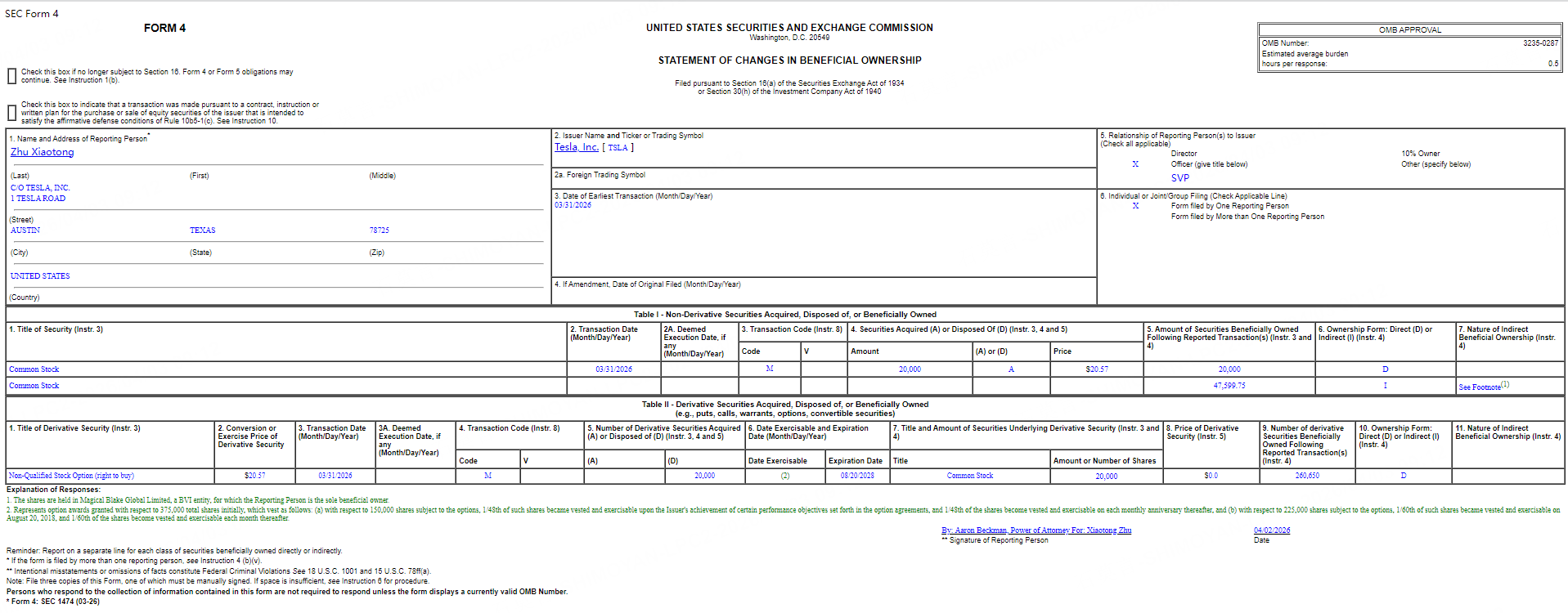Select the zip code 78725
Viewport: 1568px width, 613px height.
coord(379,230)
